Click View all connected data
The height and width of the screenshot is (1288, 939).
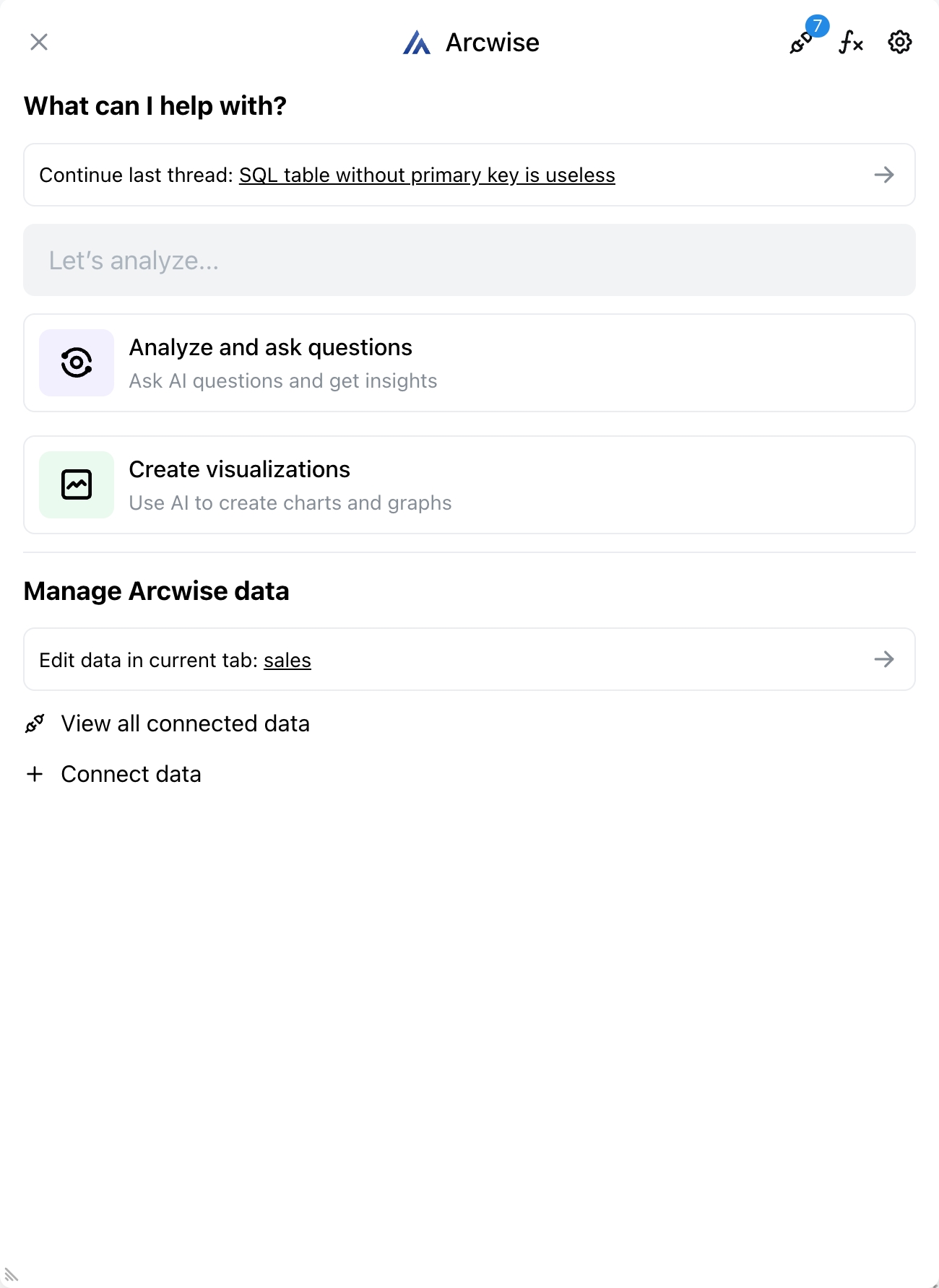coord(185,723)
